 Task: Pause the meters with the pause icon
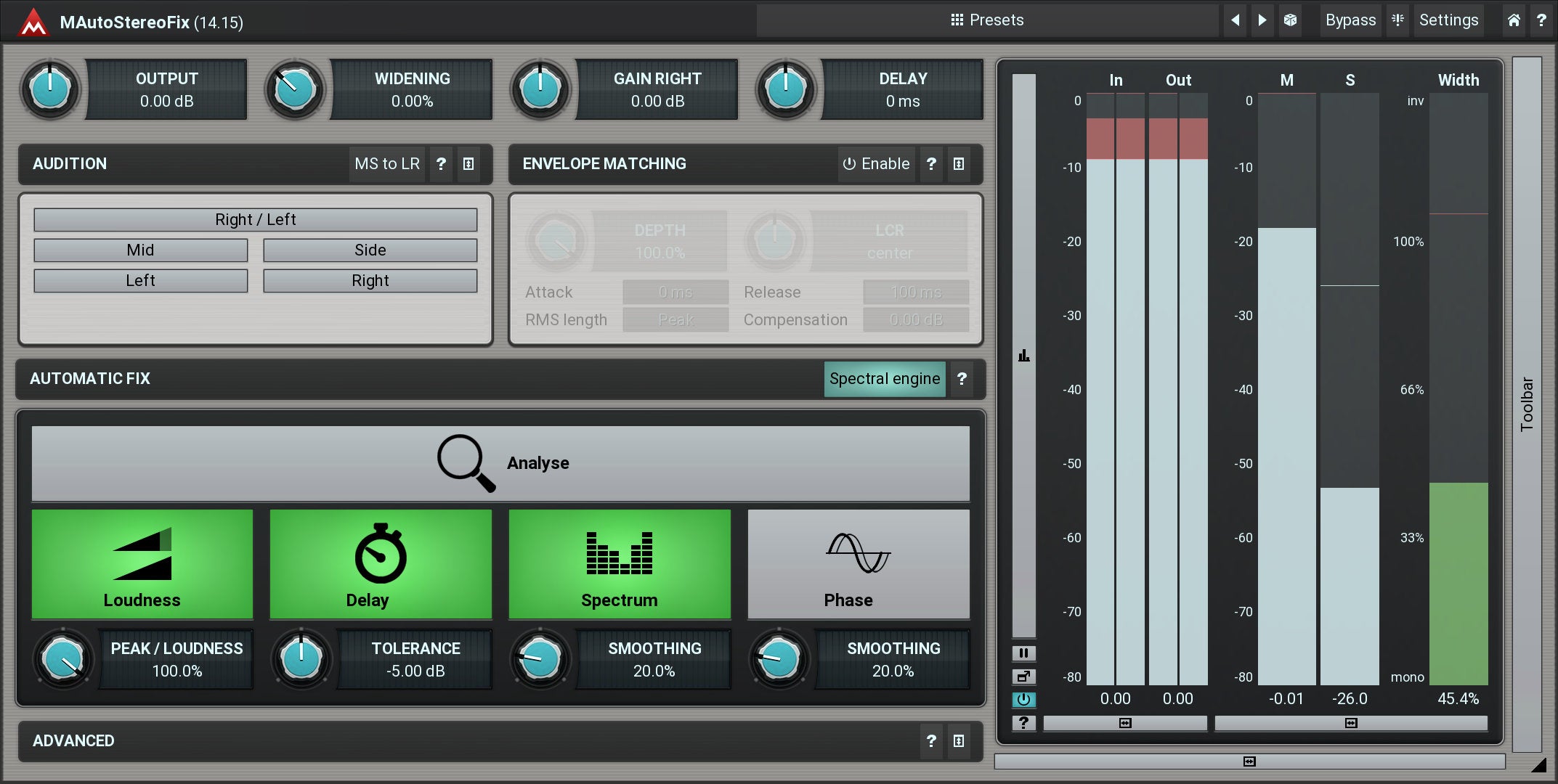[1023, 653]
